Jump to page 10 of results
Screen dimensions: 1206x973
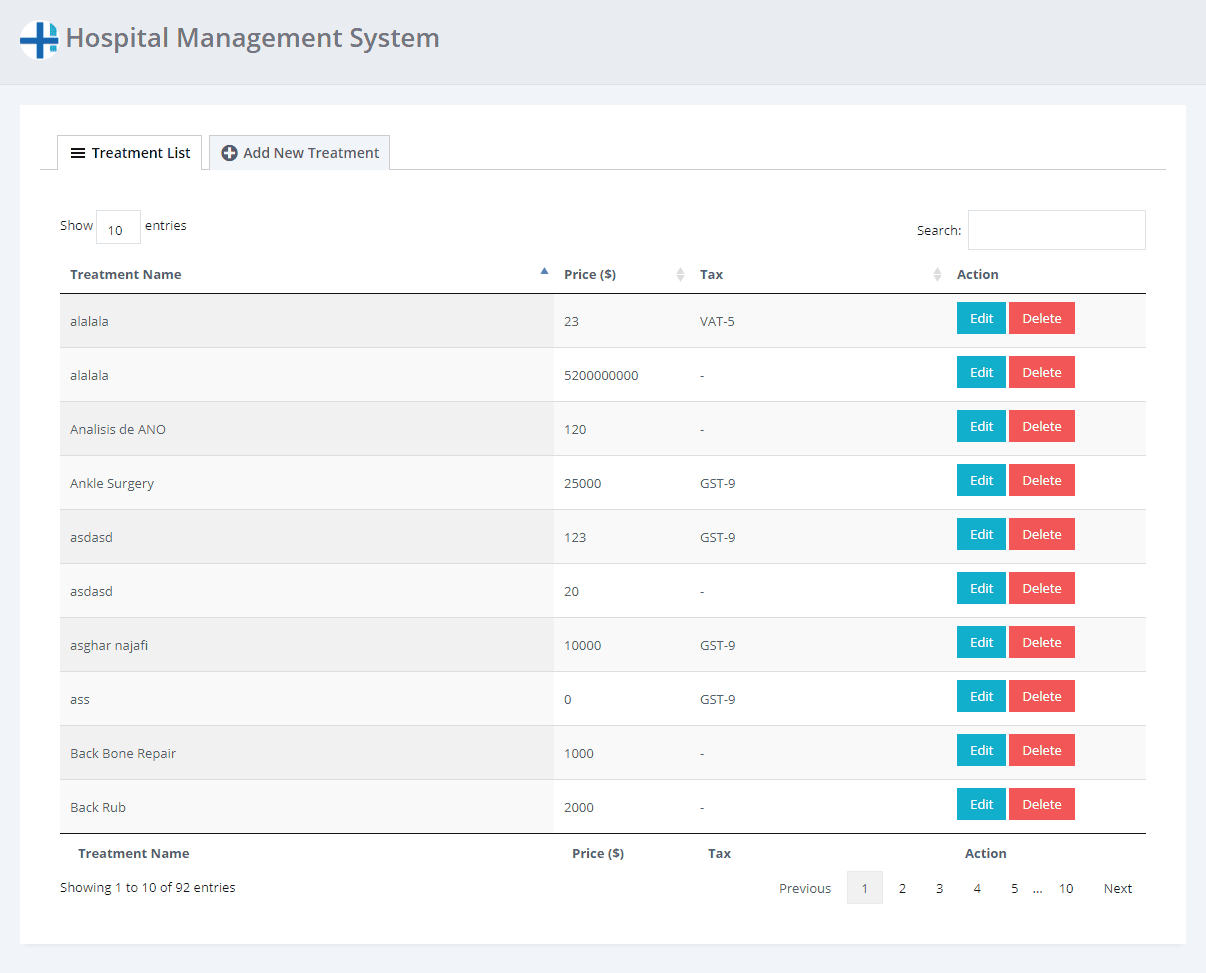click(x=1066, y=888)
